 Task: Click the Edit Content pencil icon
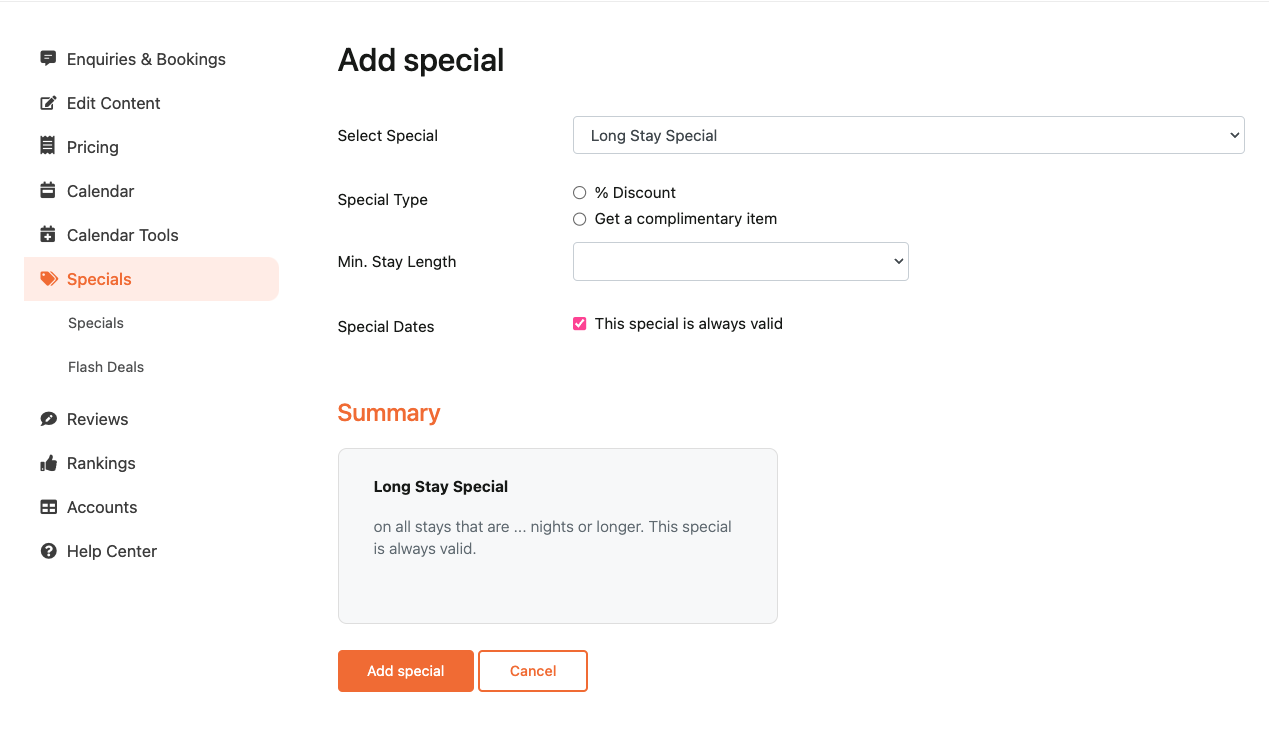pyautogui.click(x=48, y=103)
